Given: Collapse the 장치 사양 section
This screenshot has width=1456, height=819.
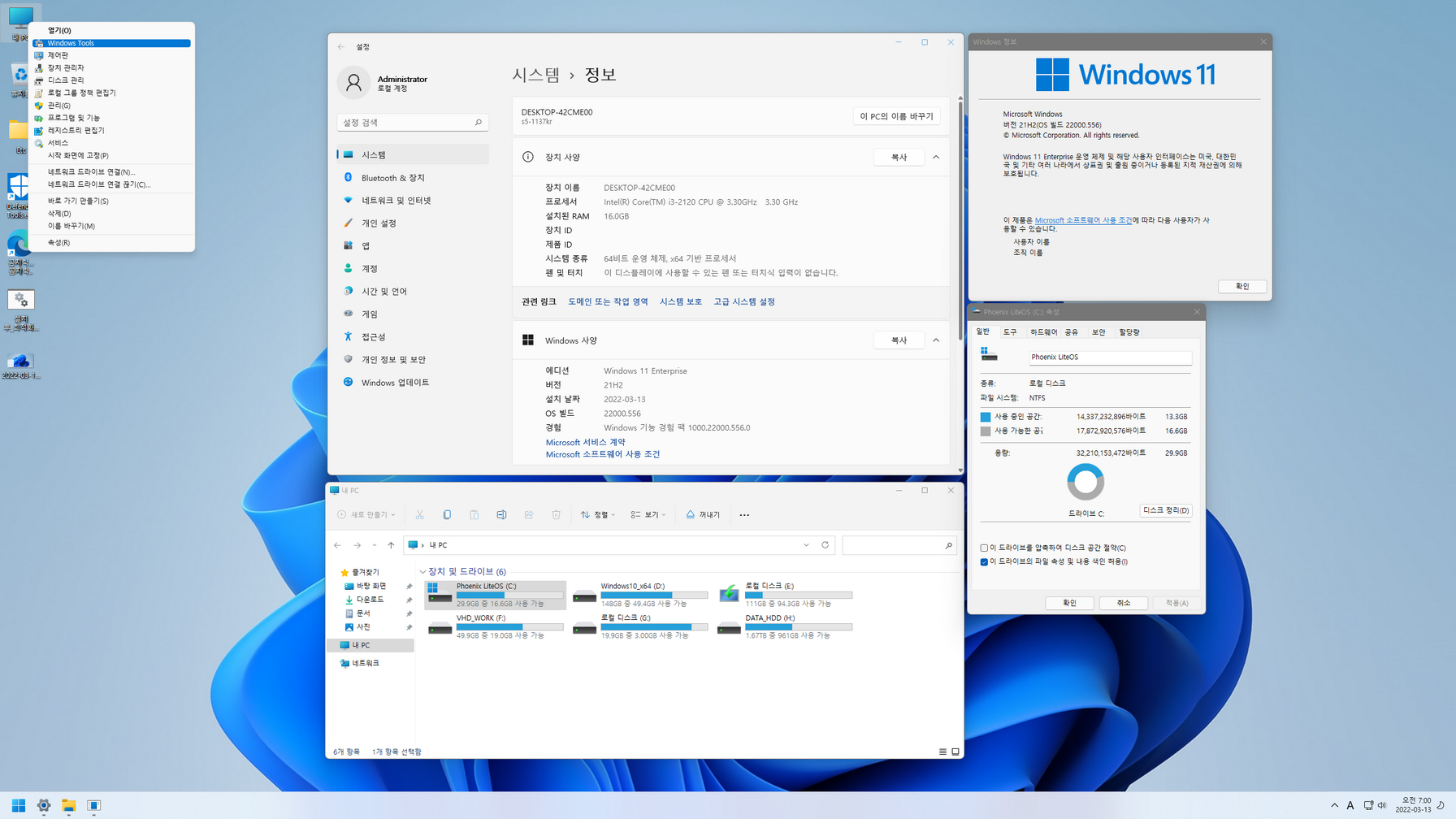Looking at the screenshot, I should (x=936, y=157).
